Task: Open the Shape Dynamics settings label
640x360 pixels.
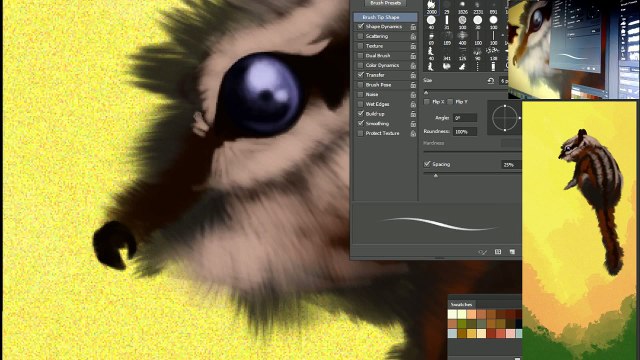Action: coord(384,27)
